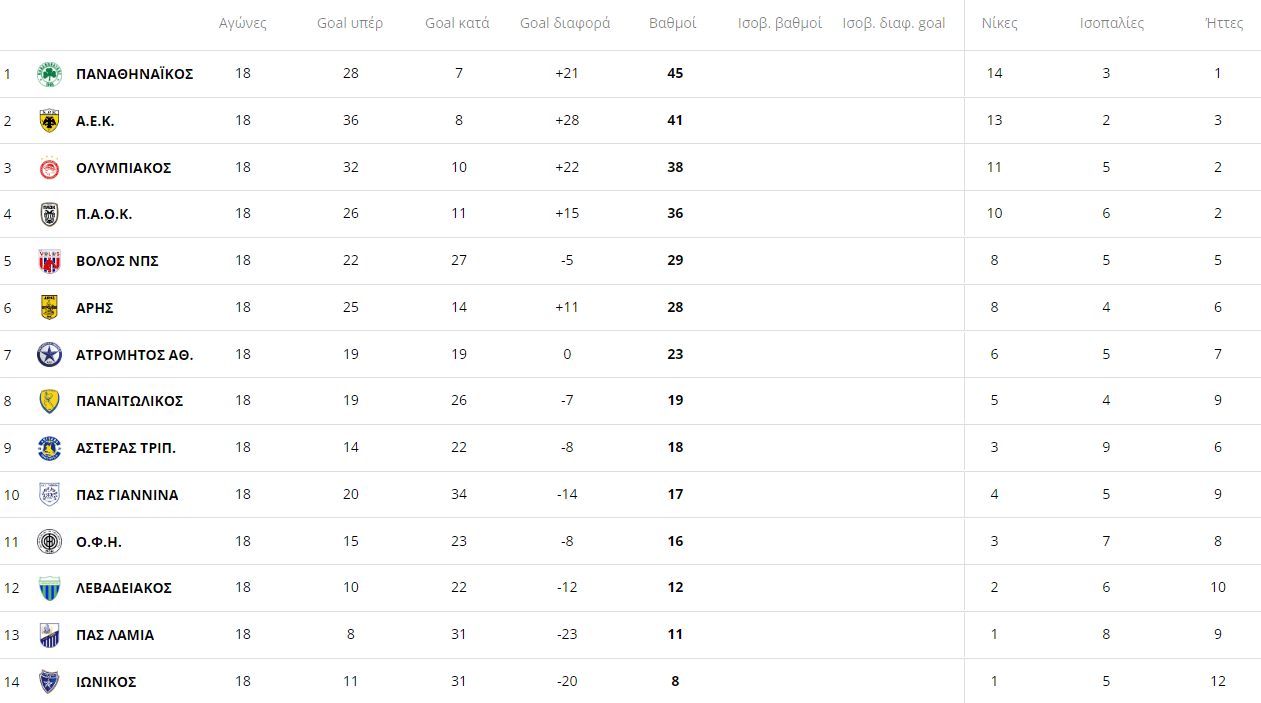The height and width of the screenshot is (703, 1261).
Task: Click the Αστέρας Τρίπ. club crest
Action: click(49, 448)
